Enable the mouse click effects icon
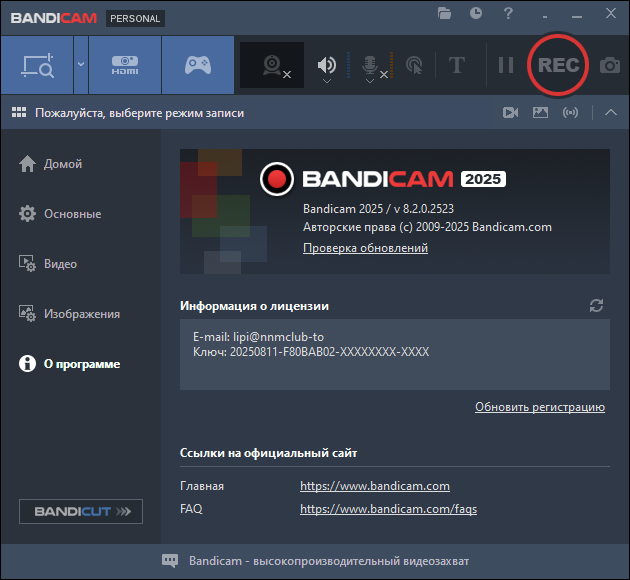The image size is (630, 580). pyautogui.click(x=414, y=65)
